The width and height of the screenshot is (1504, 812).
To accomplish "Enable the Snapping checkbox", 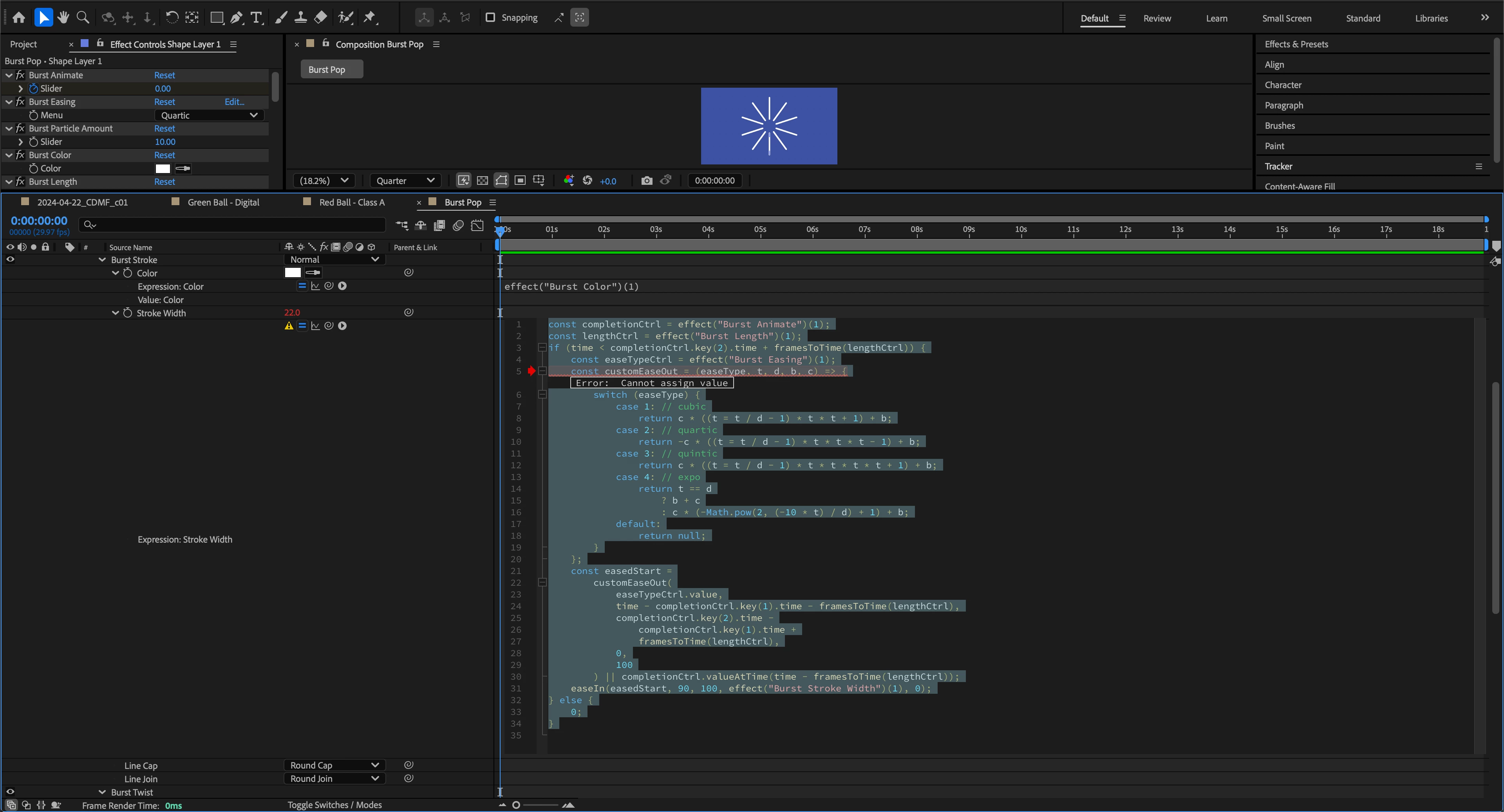I will pyautogui.click(x=490, y=18).
